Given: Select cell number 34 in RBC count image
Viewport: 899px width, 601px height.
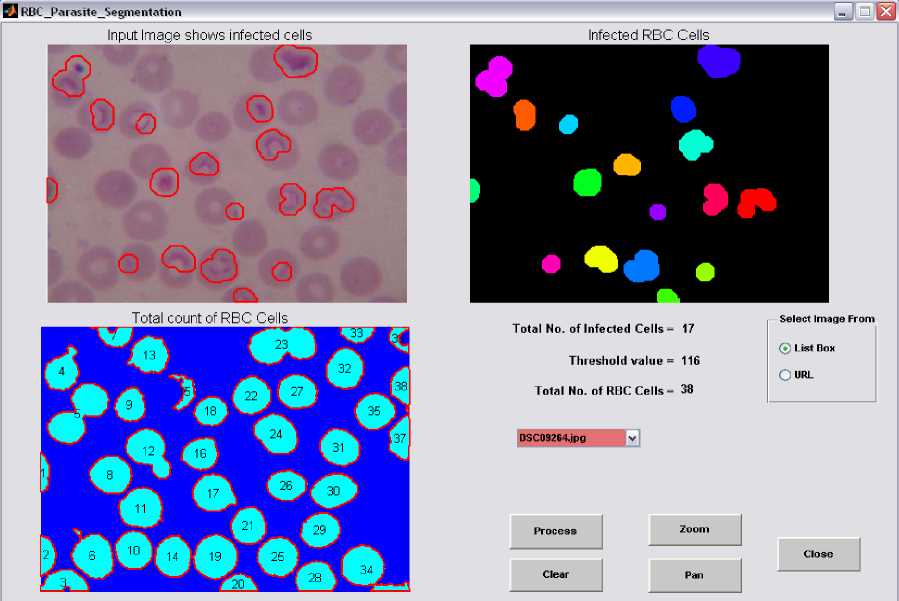Looking at the screenshot, I should [366, 568].
